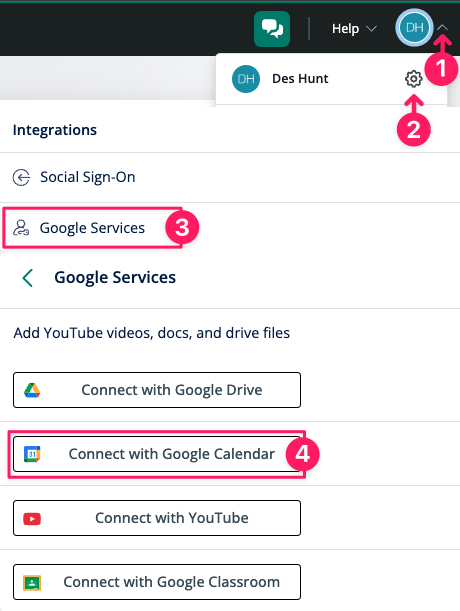Click the DH profile avatar in header

414,28
